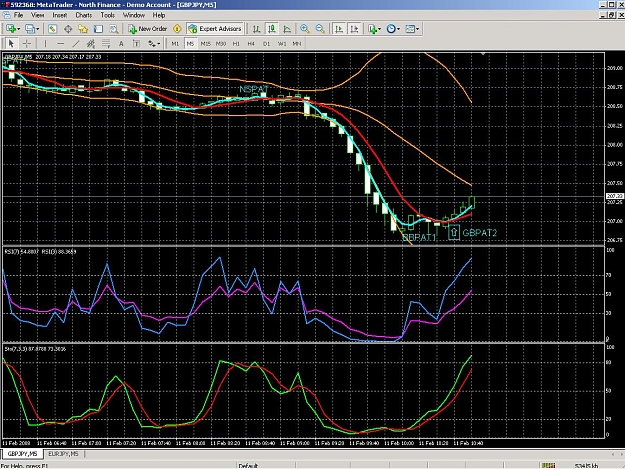Open a new chart window

click(11, 29)
